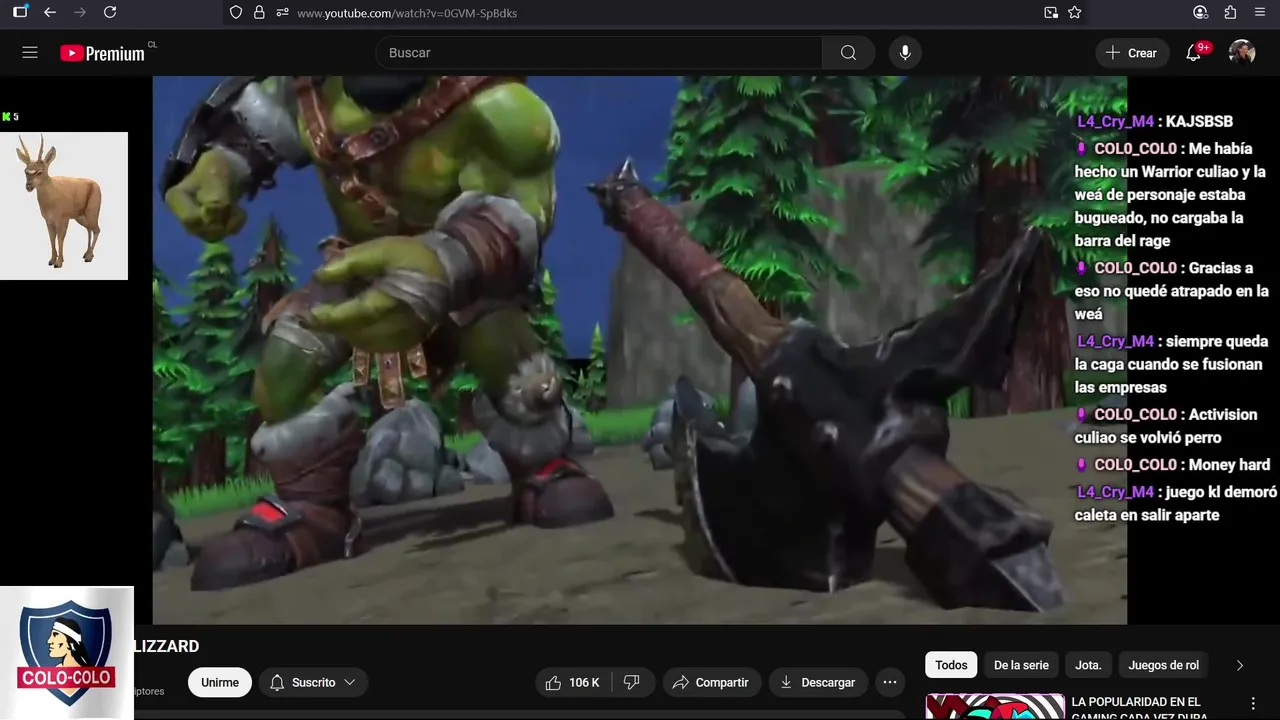Screen dimensions: 1280x720
Task: Go forward with the browser arrow
Action: [80, 12]
